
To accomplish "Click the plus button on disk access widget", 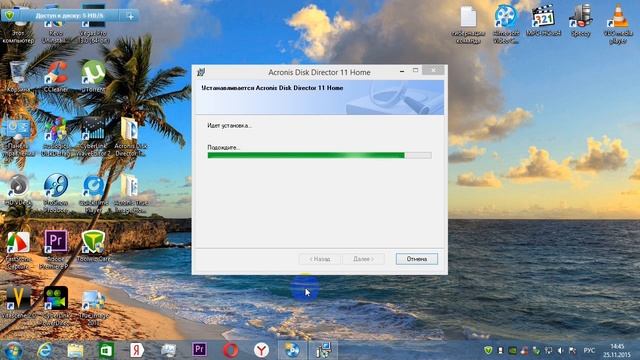I will coord(131,16).
